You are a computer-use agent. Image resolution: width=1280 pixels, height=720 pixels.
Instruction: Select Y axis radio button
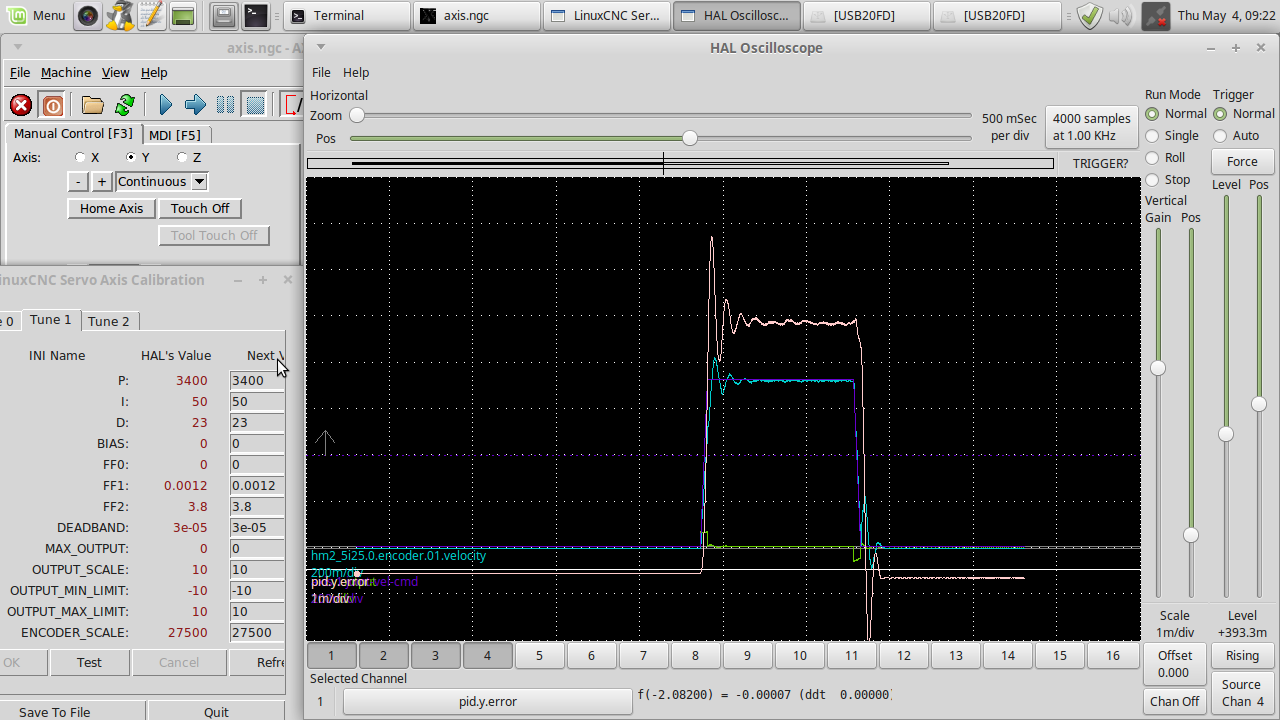[131, 157]
